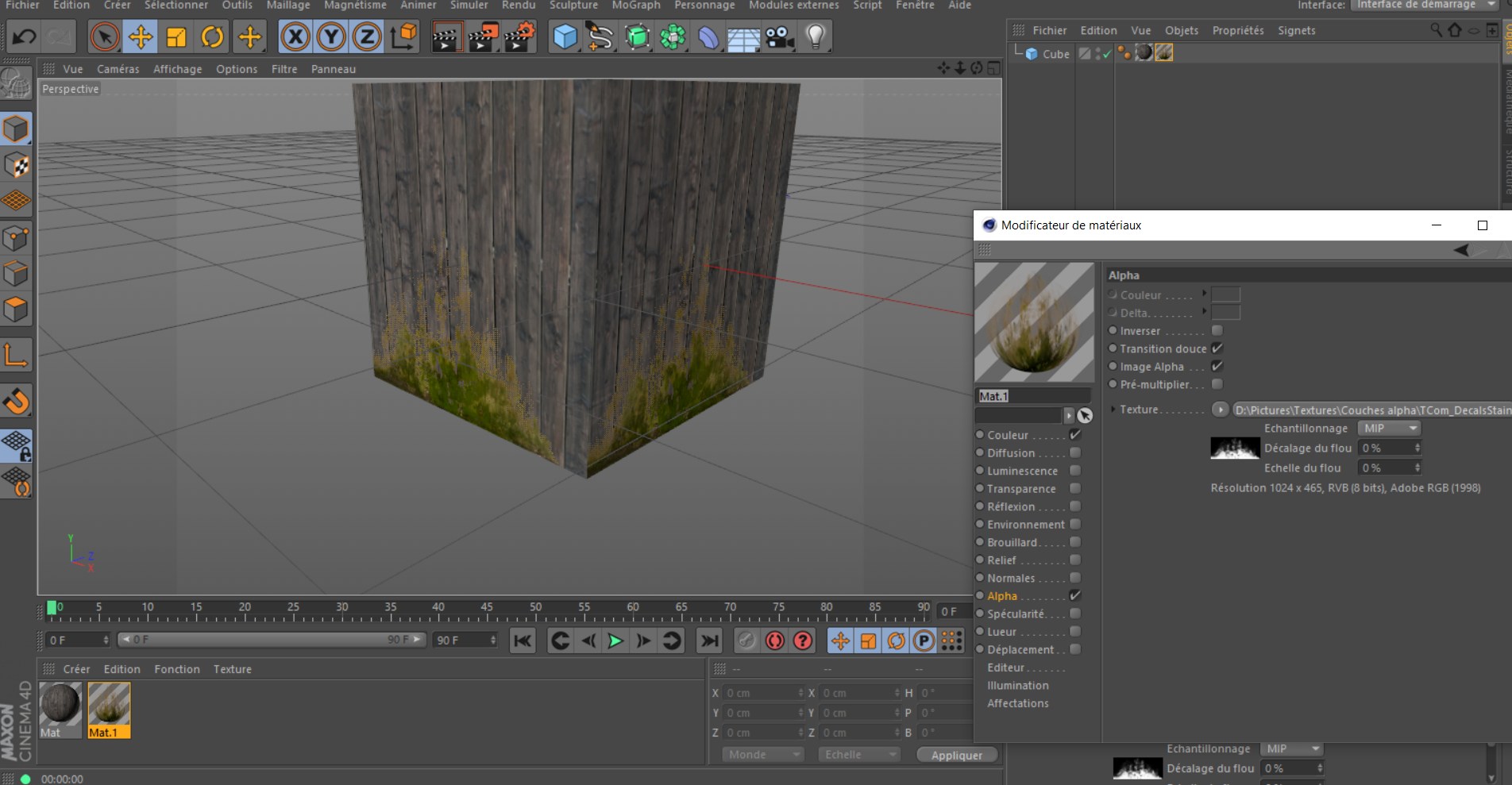
Task: Open the Rendu menu
Action: pyautogui.click(x=519, y=6)
